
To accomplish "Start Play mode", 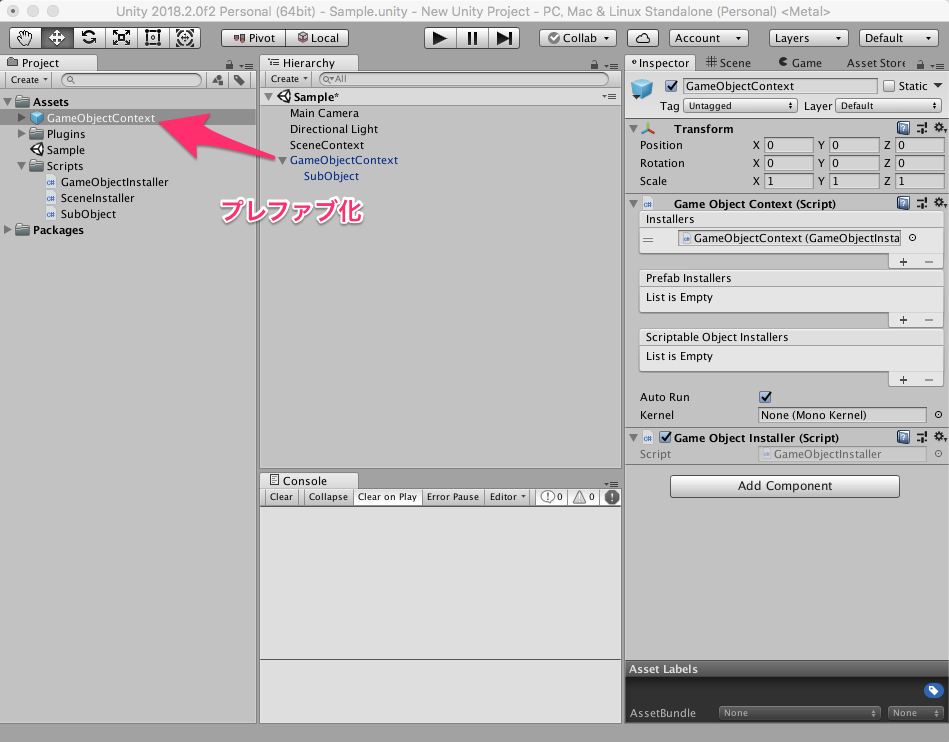I will (x=440, y=38).
